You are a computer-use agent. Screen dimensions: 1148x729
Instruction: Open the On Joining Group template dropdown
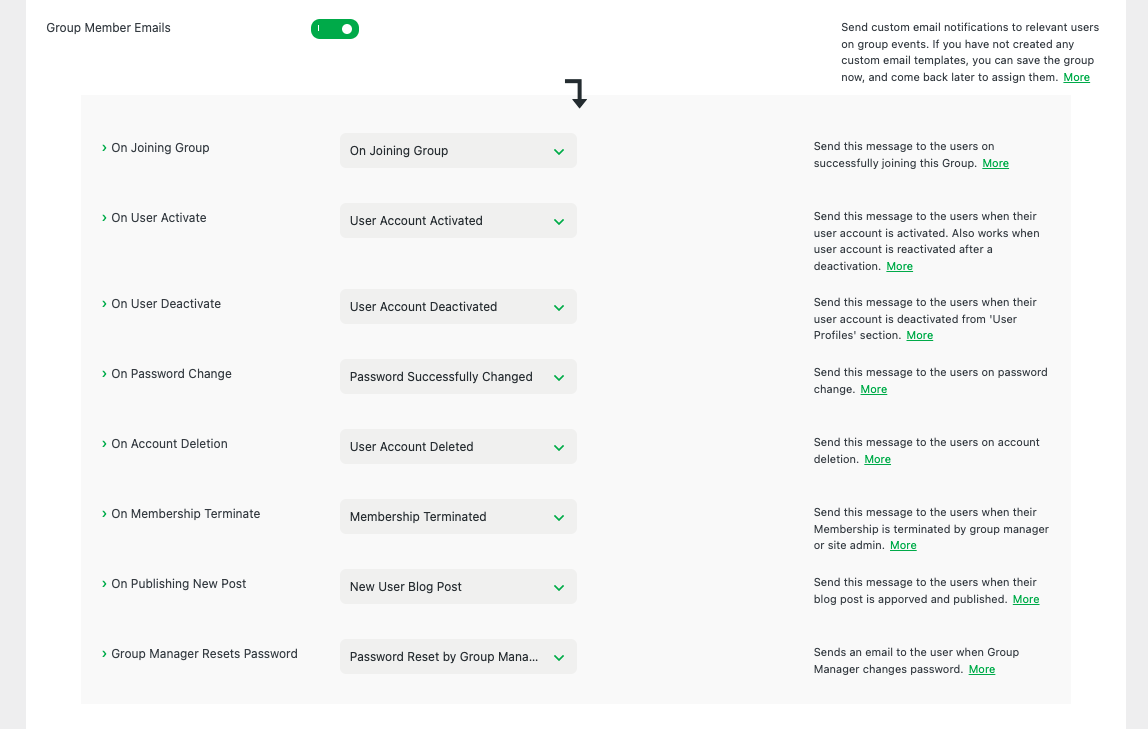click(x=458, y=151)
